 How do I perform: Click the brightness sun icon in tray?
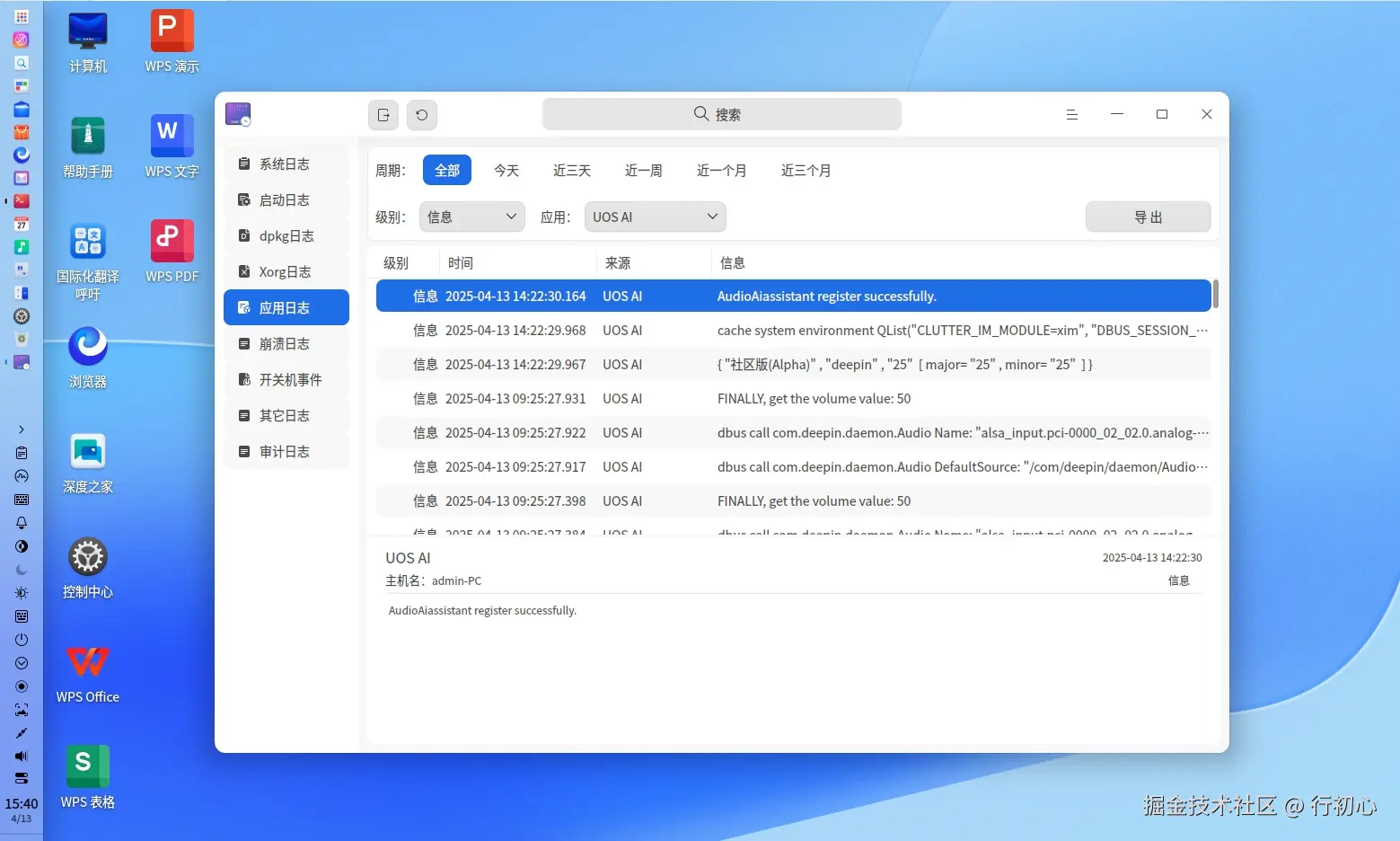click(22, 593)
